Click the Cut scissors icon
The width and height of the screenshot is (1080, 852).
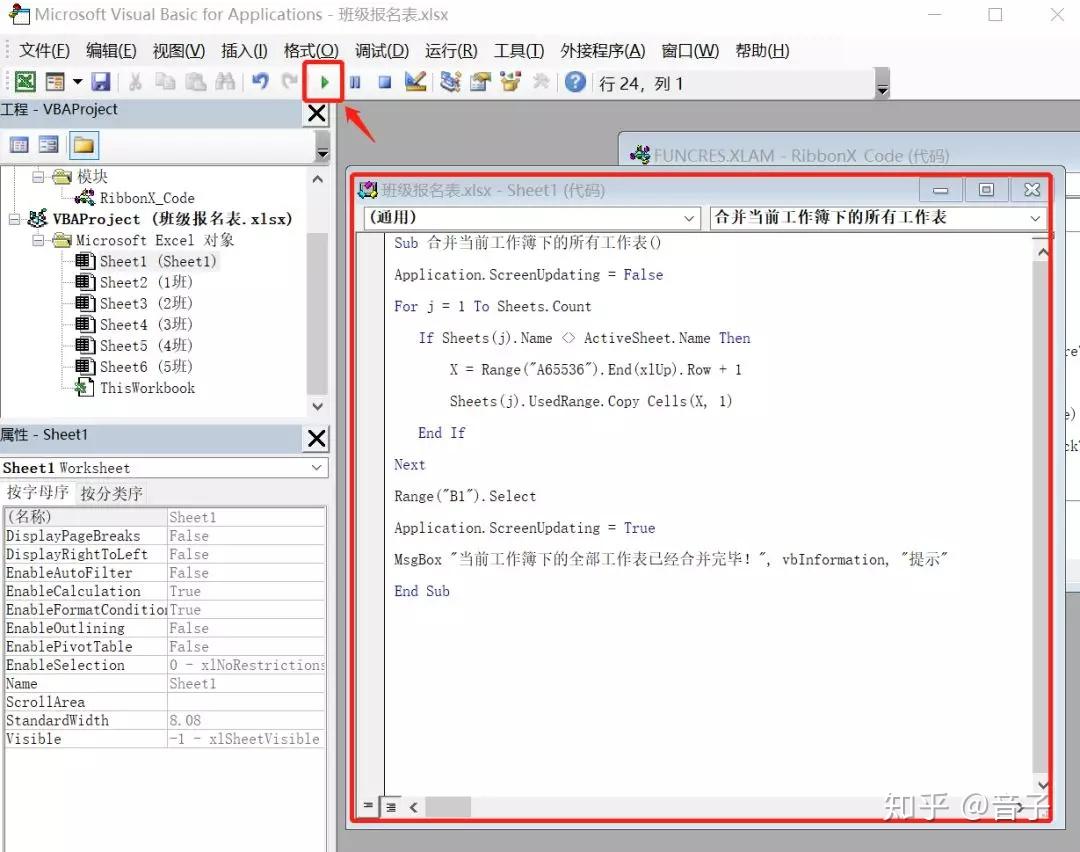click(x=136, y=82)
